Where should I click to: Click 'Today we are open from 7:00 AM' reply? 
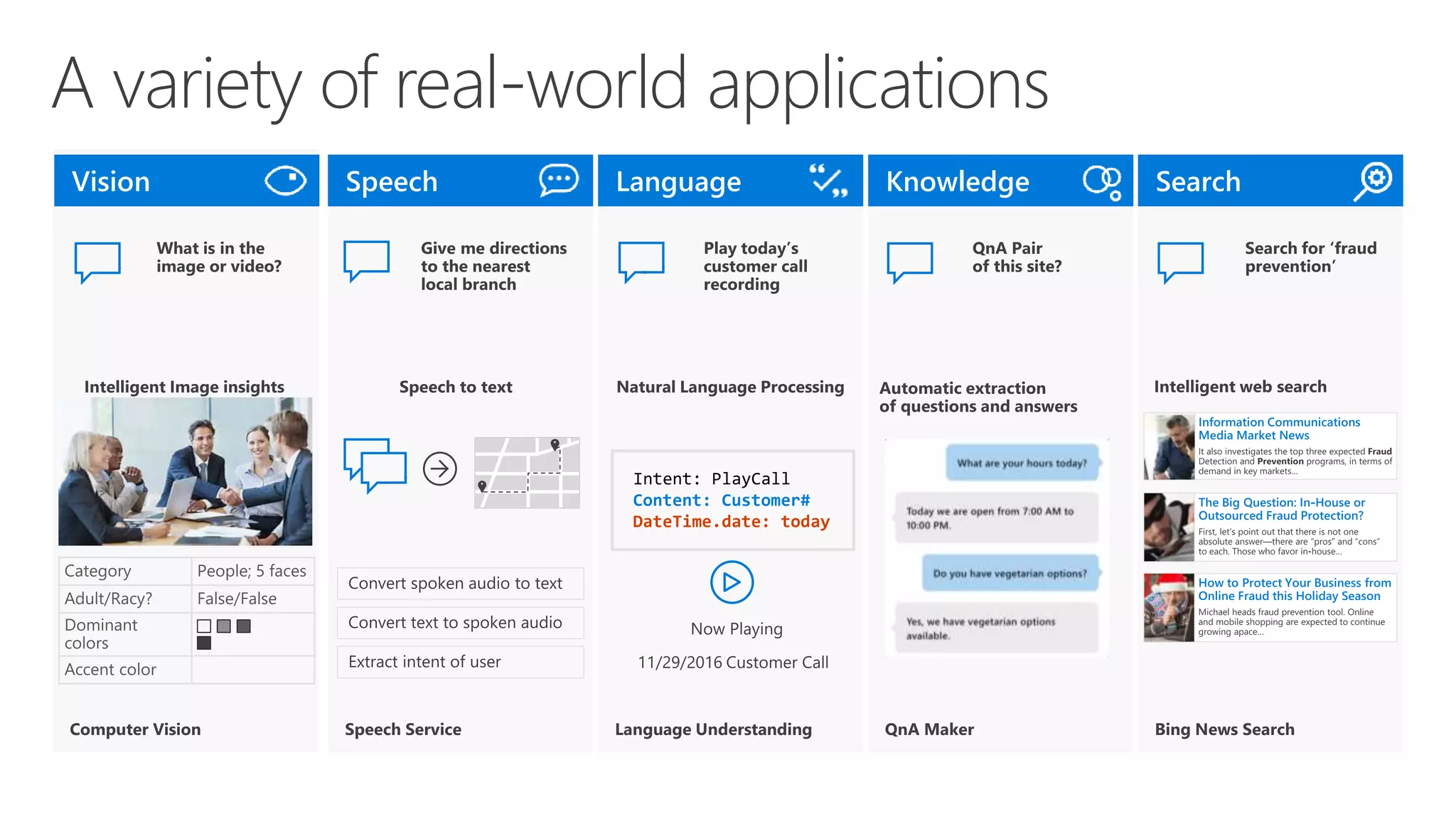click(997, 518)
